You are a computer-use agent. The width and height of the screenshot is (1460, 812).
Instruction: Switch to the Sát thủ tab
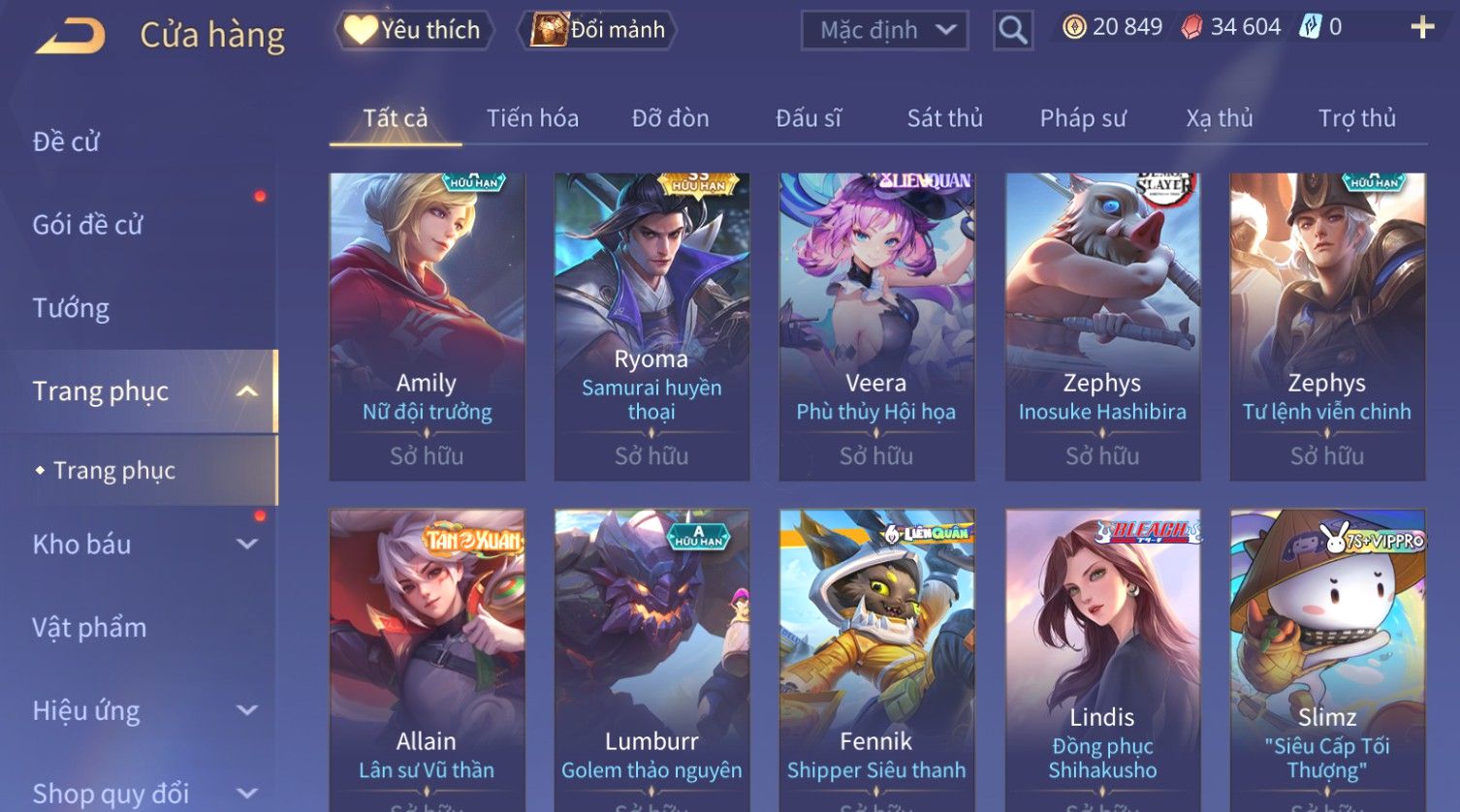(944, 118)
